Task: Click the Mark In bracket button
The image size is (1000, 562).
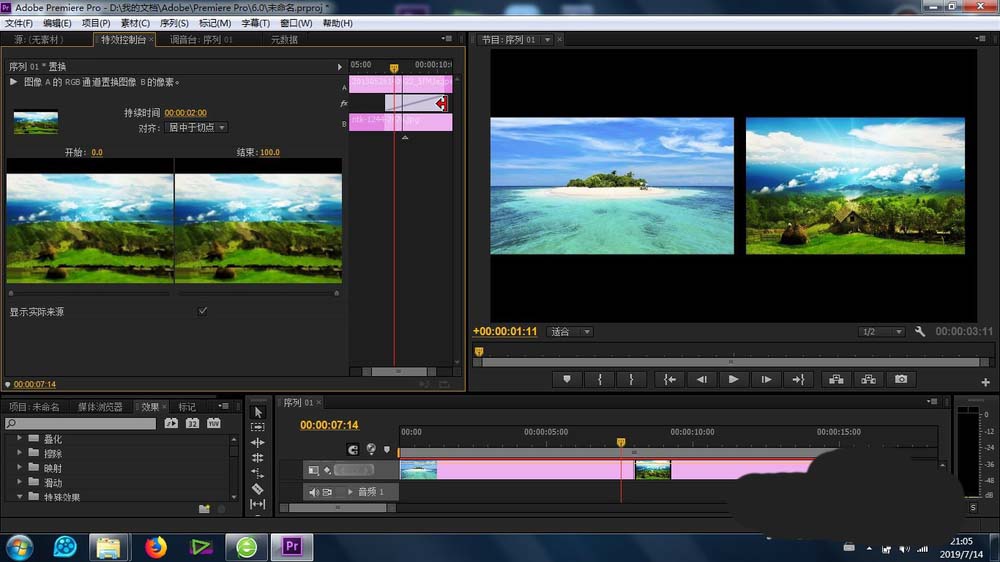Action: pyautogui.click(x=599, y=379)
